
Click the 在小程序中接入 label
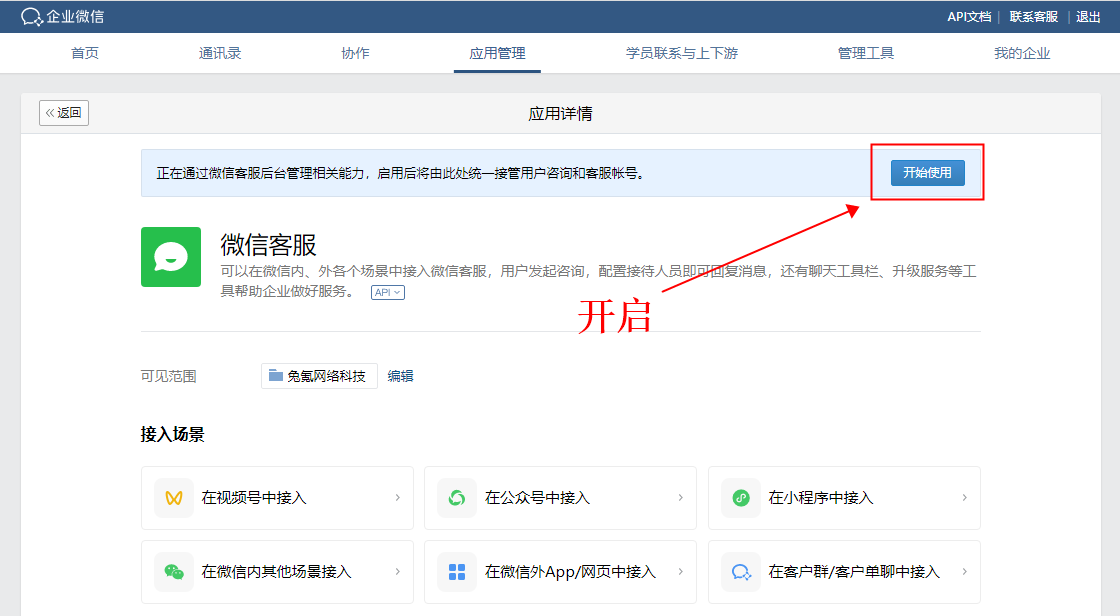821,498
